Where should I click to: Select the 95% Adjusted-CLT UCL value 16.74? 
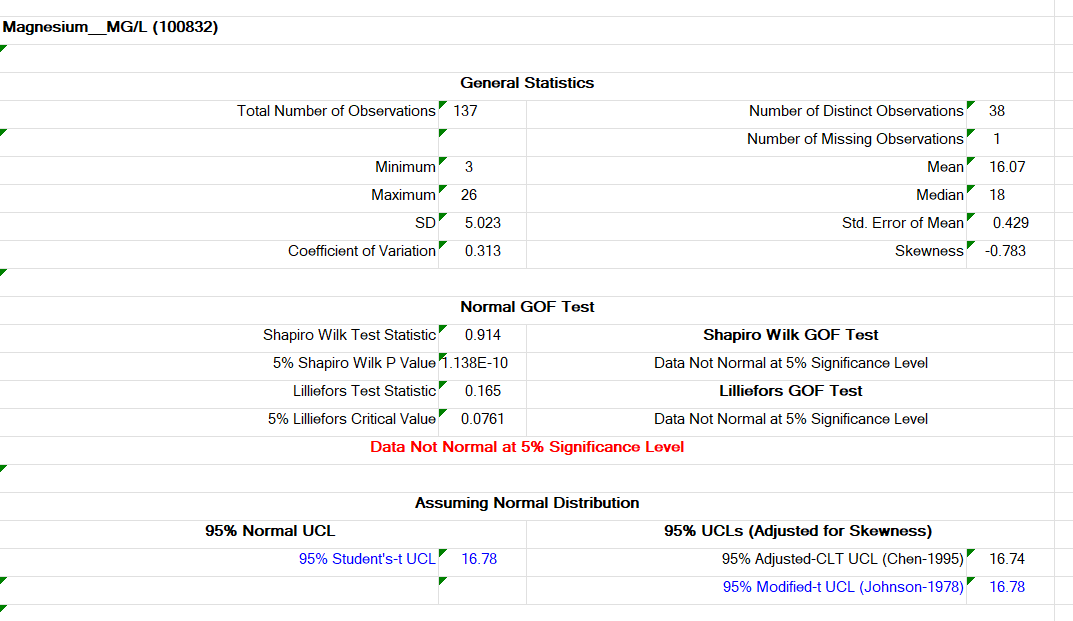click(1007, 559)
